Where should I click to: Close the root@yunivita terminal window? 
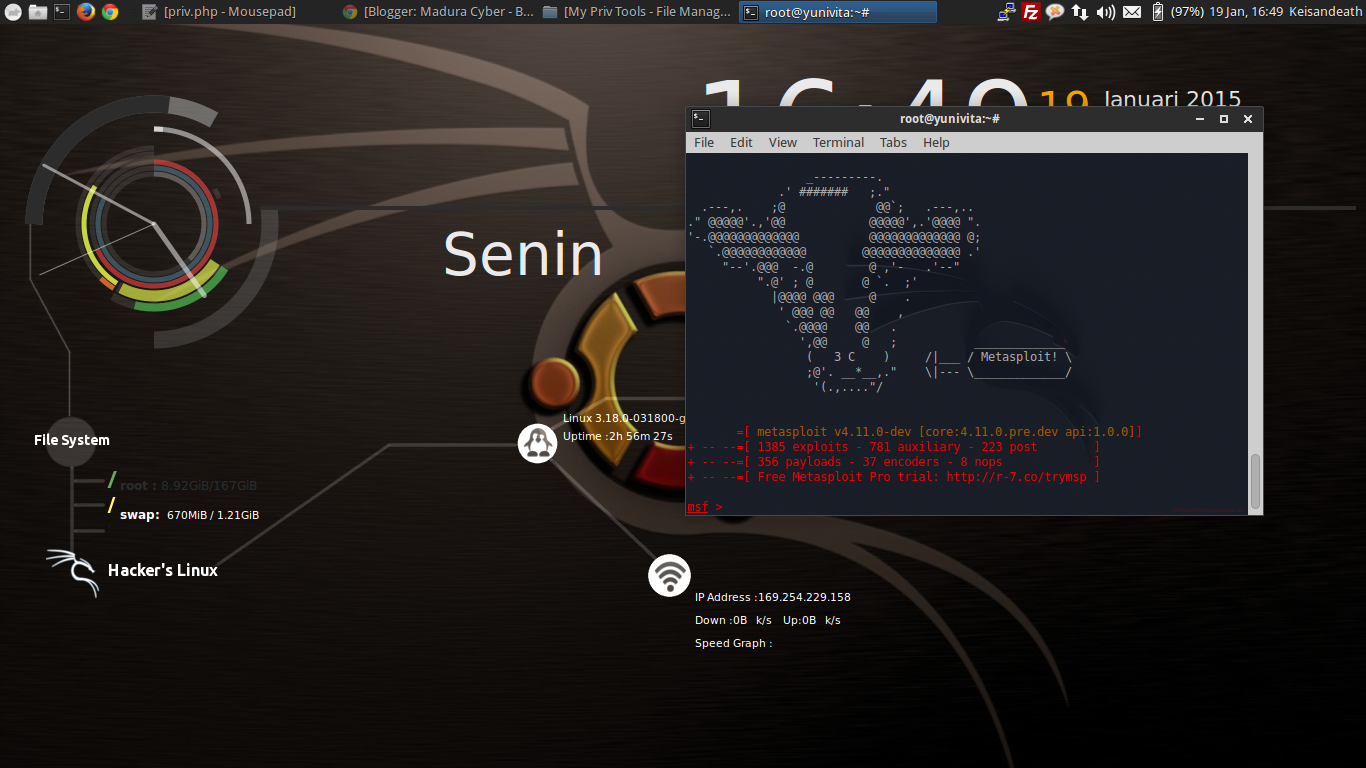point(1248,118)
